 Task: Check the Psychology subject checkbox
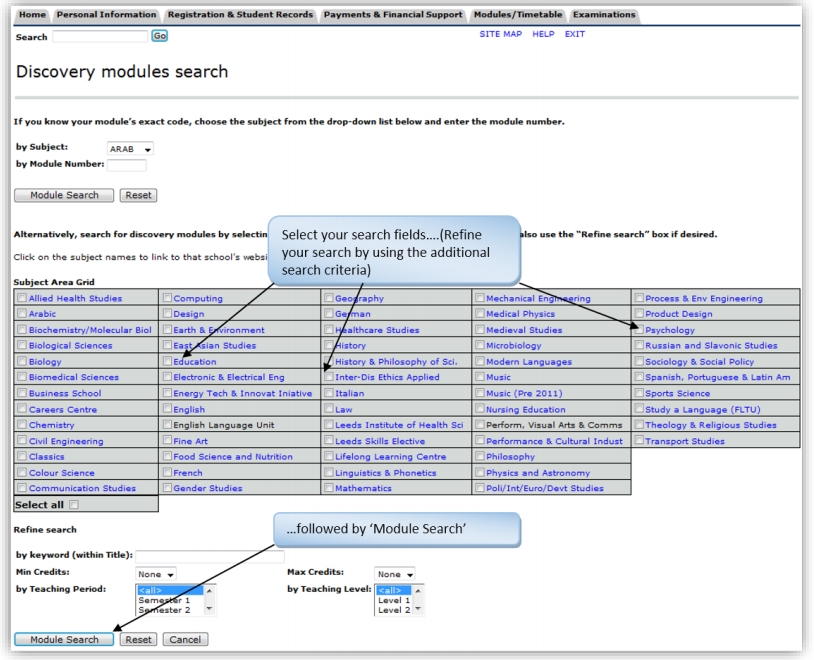[639, 329]
